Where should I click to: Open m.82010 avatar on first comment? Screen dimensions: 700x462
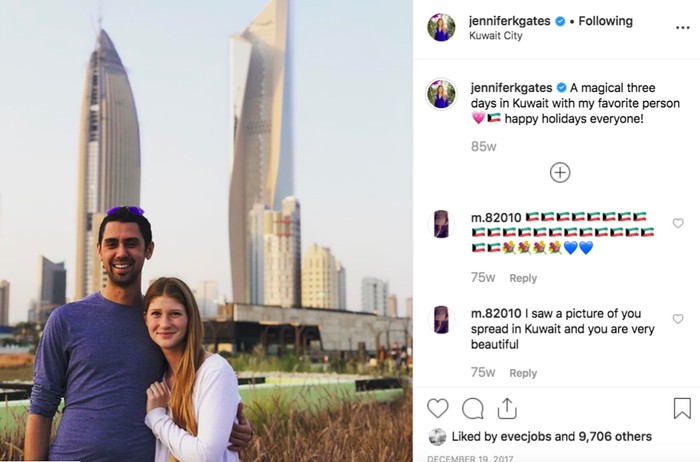click(441, 224)
